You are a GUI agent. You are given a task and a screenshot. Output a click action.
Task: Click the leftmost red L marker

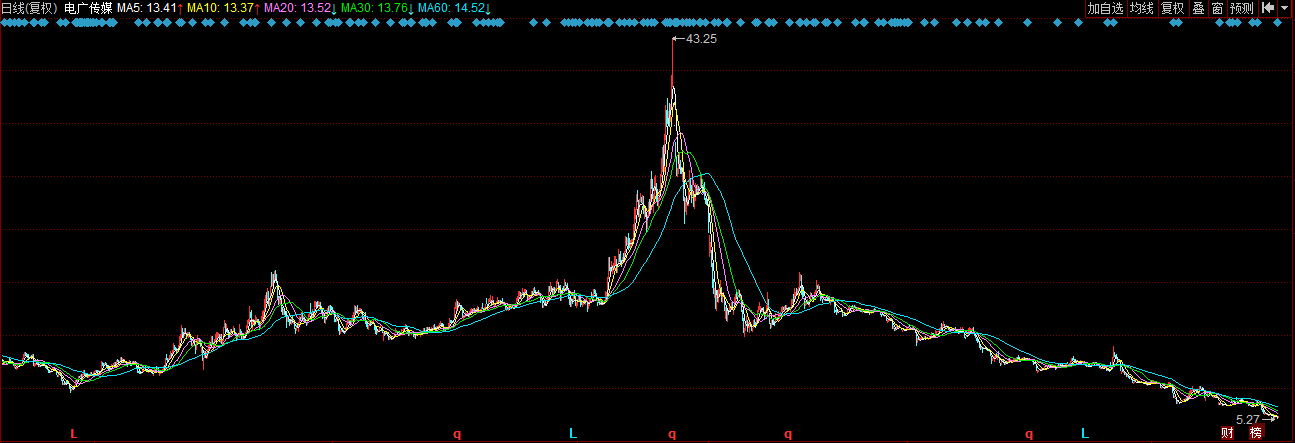(73, 434)
